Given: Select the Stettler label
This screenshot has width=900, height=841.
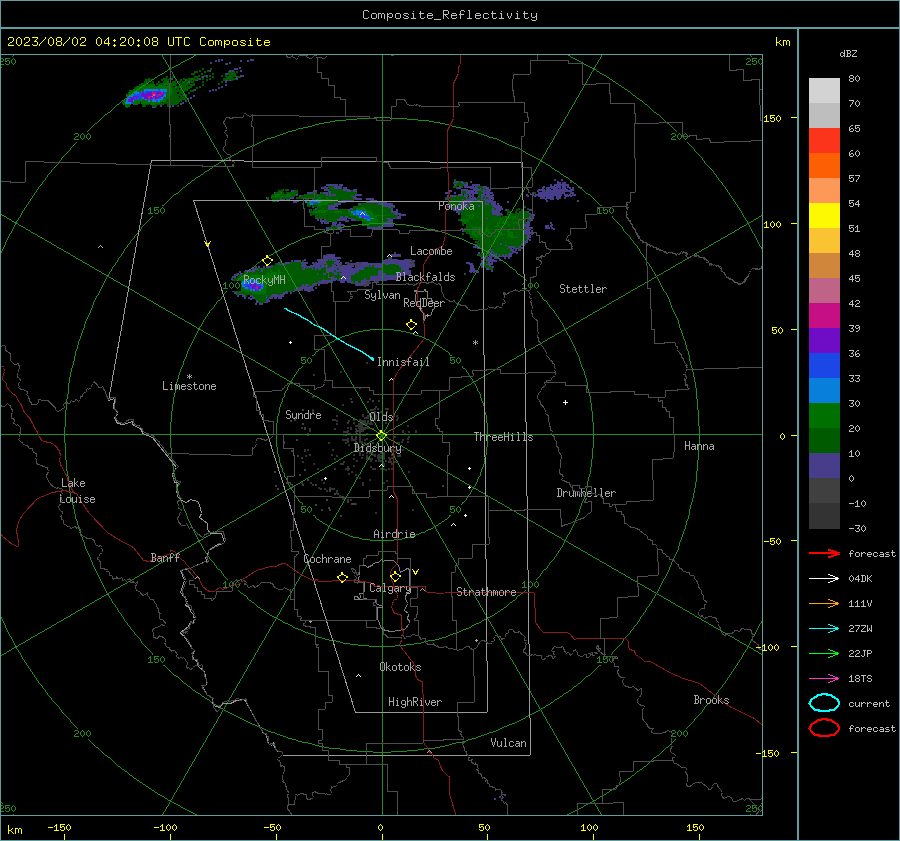Looking at the screenshot, I should pos(583,289).
